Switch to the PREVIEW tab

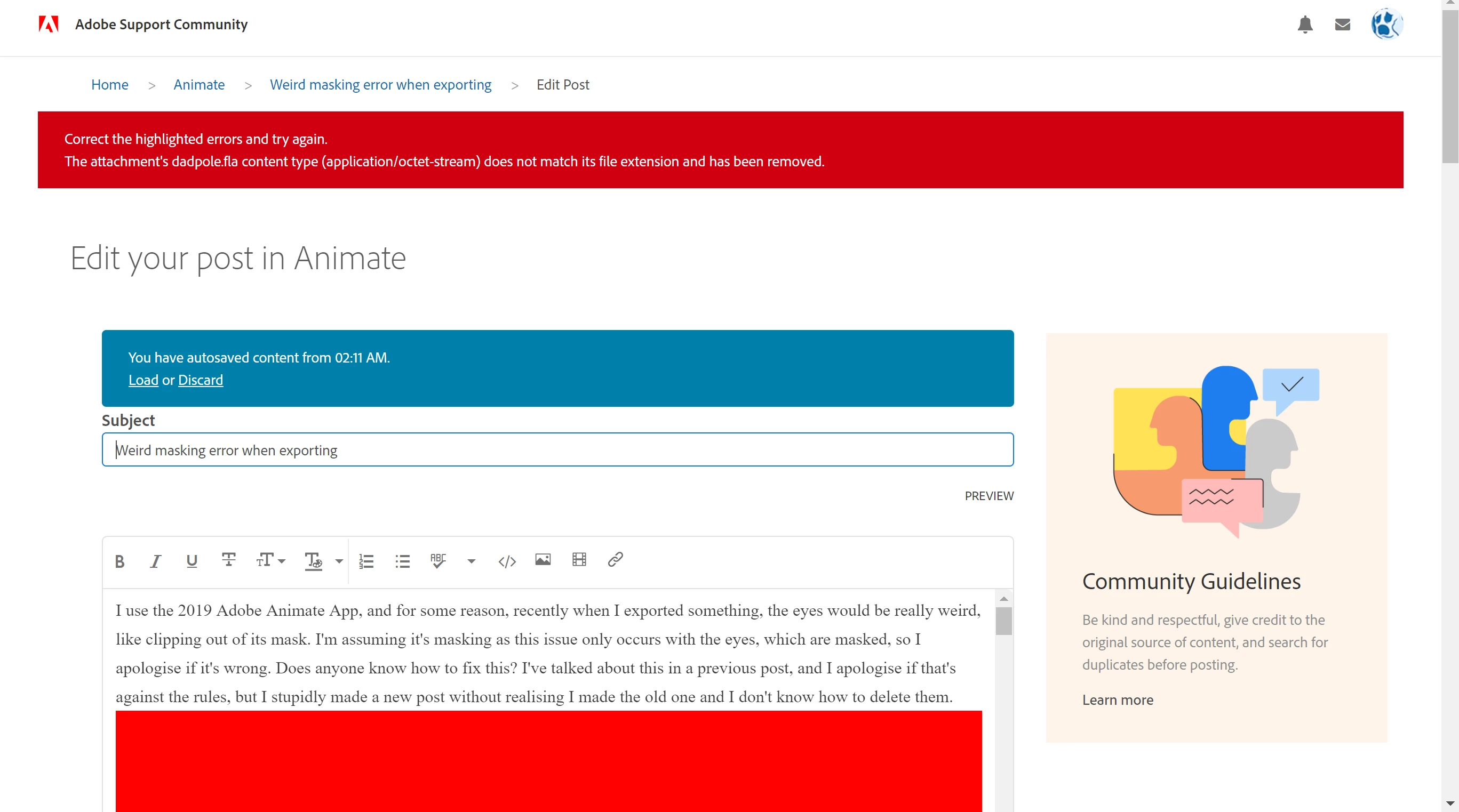coord(989,495)
